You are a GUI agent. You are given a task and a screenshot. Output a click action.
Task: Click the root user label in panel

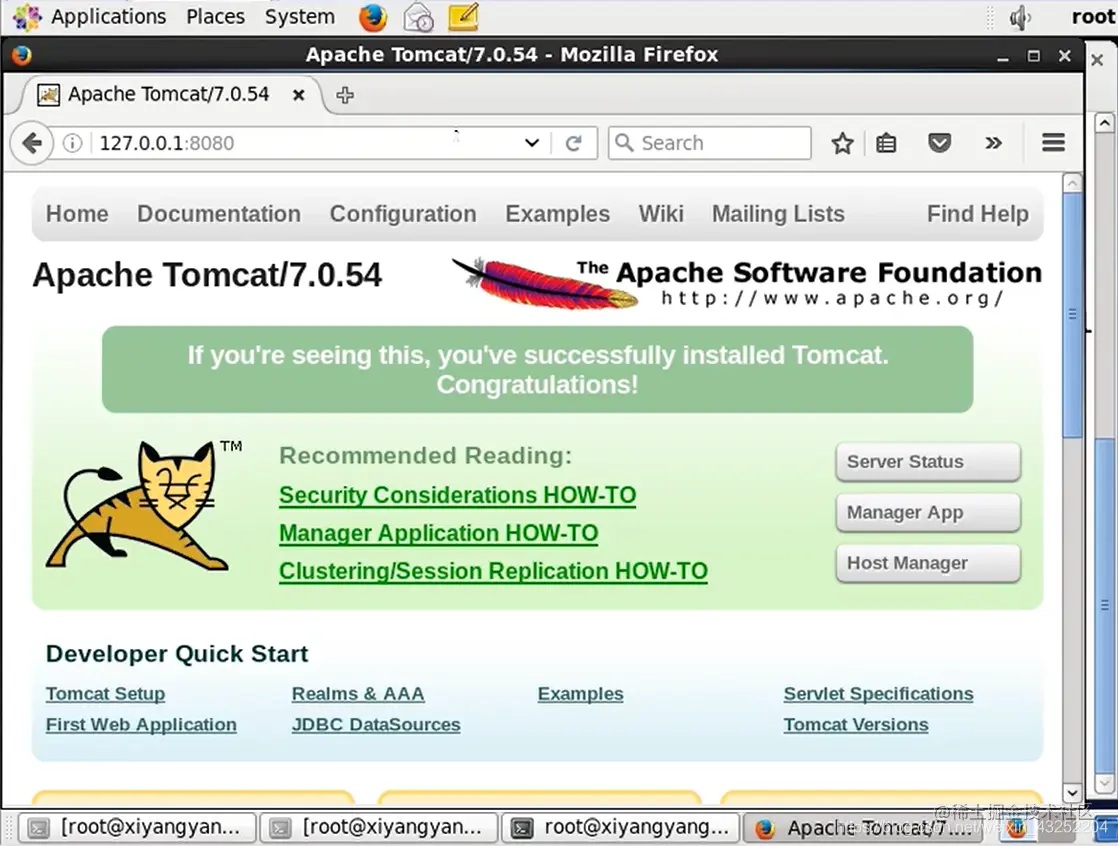pyautogui.click(x=1093, y=17)
